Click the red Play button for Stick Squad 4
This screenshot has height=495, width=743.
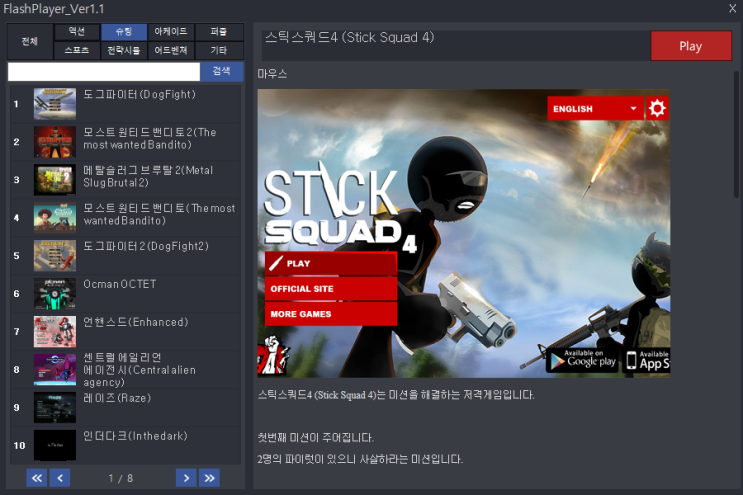pyautogui.click(x=691, y=46)
